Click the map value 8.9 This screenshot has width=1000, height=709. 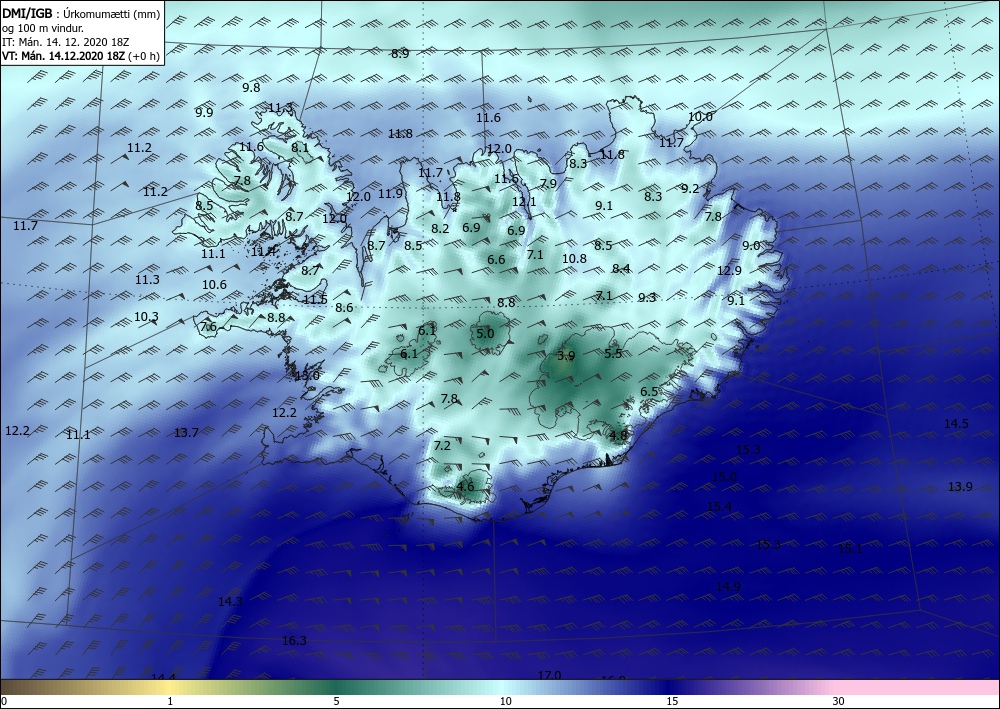coord(401,54)
